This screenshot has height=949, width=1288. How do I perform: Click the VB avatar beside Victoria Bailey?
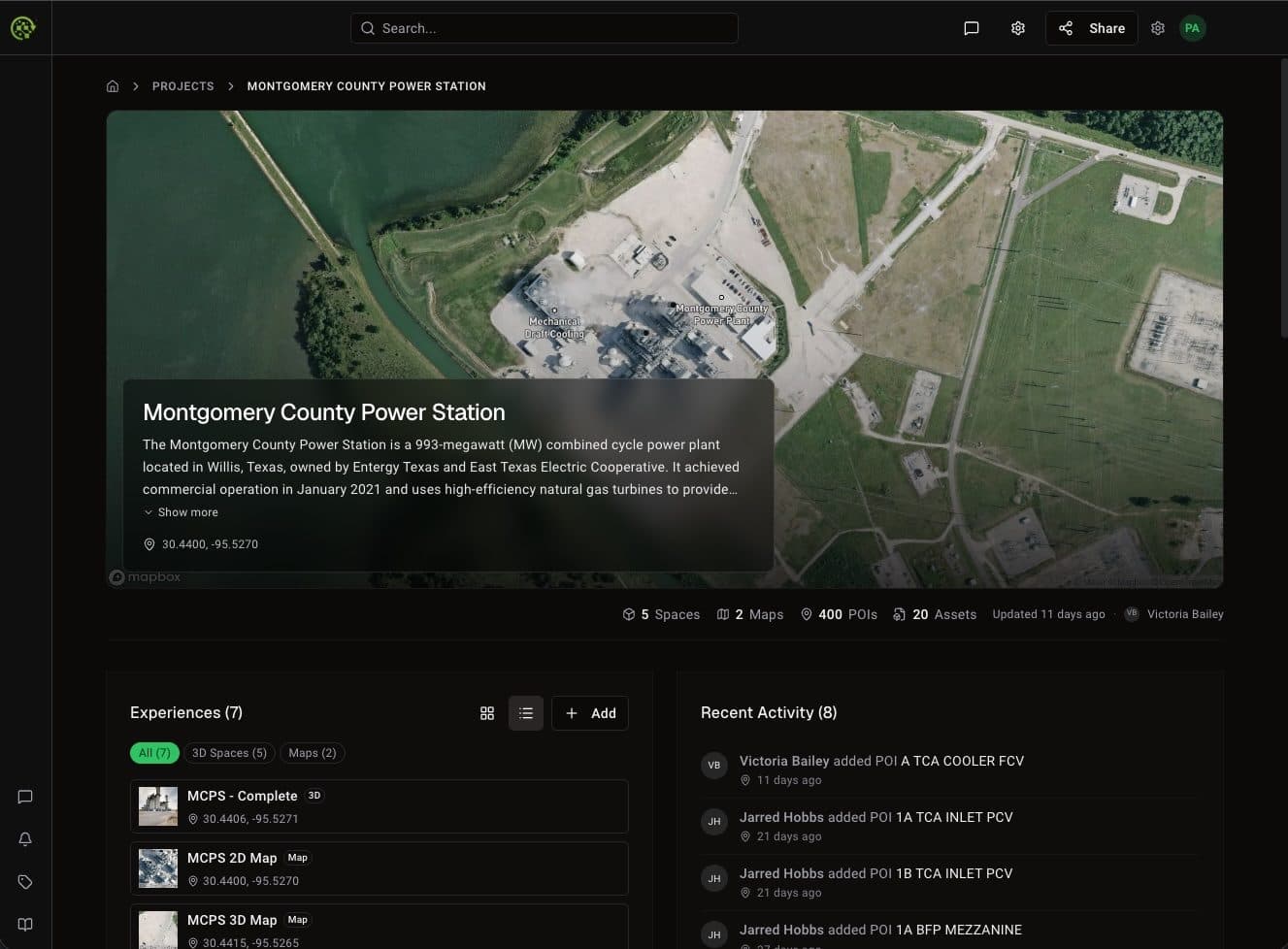1132,614
